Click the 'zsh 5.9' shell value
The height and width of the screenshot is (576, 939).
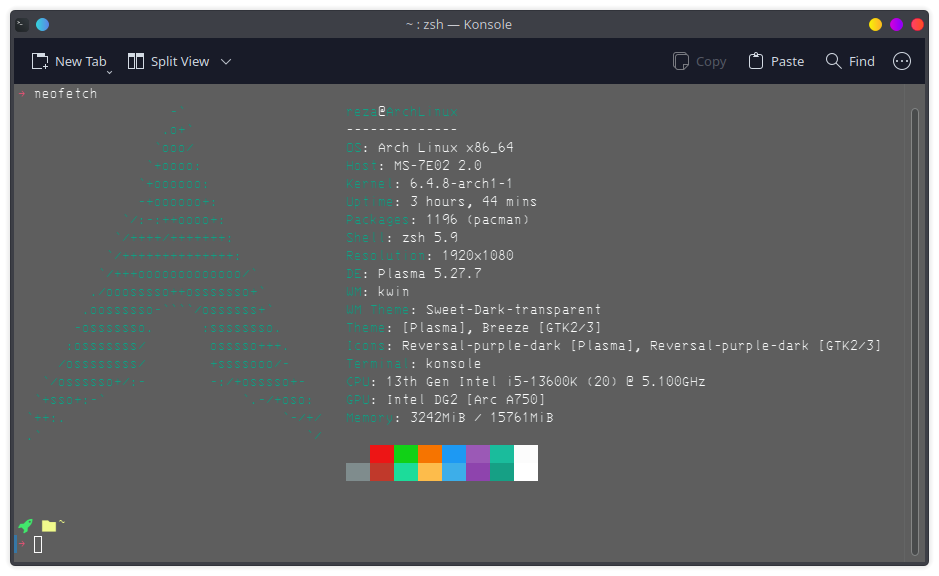[430, 238]
